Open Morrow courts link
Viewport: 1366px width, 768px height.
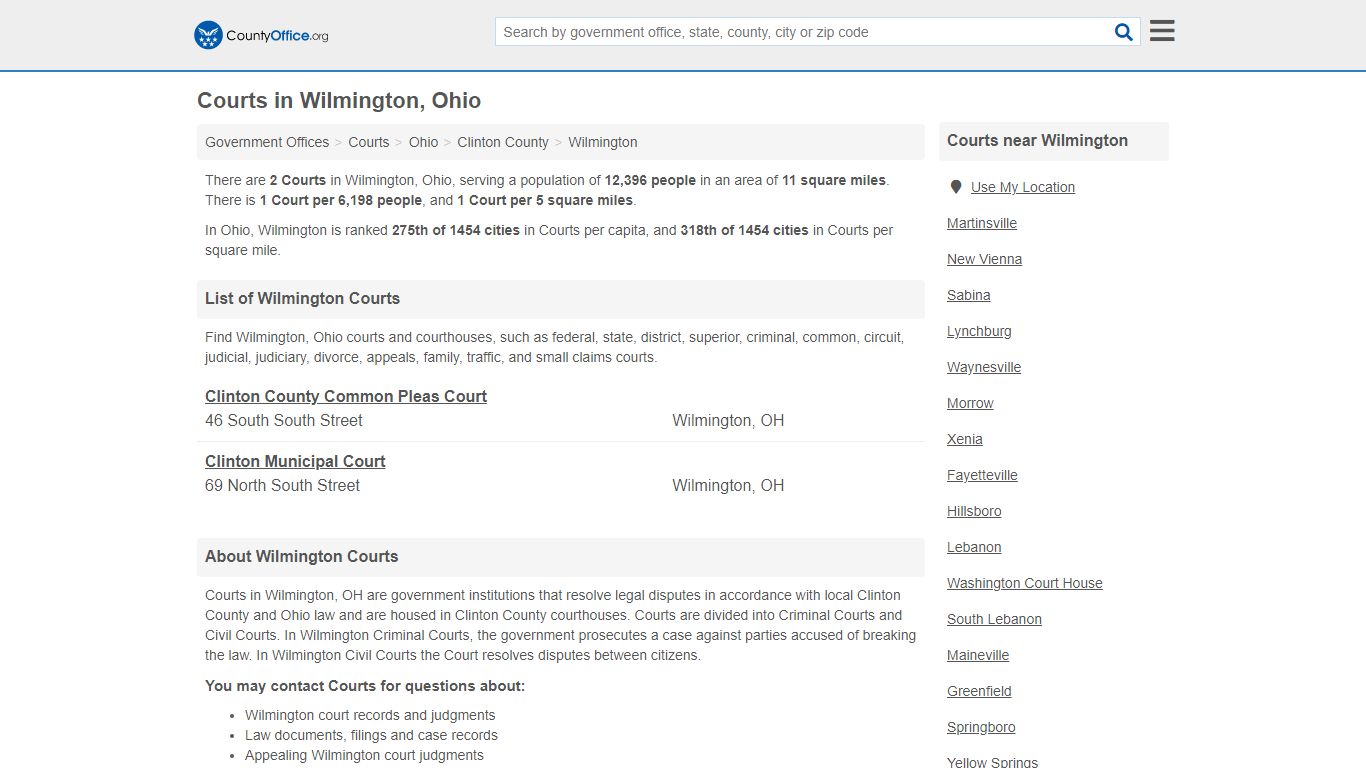click(x=970, y=403)
